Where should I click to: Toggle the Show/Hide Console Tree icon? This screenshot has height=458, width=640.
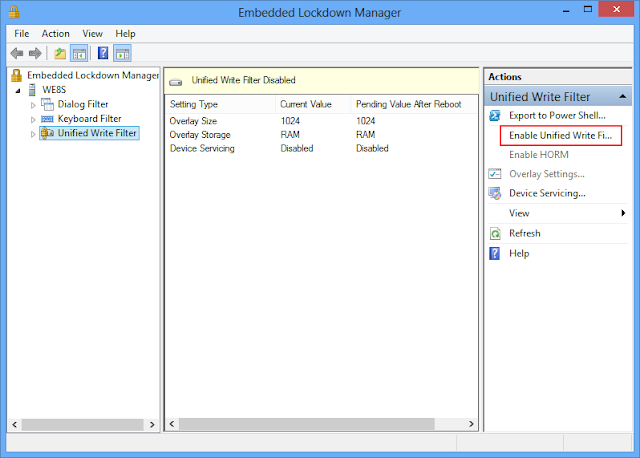(79, 53)
